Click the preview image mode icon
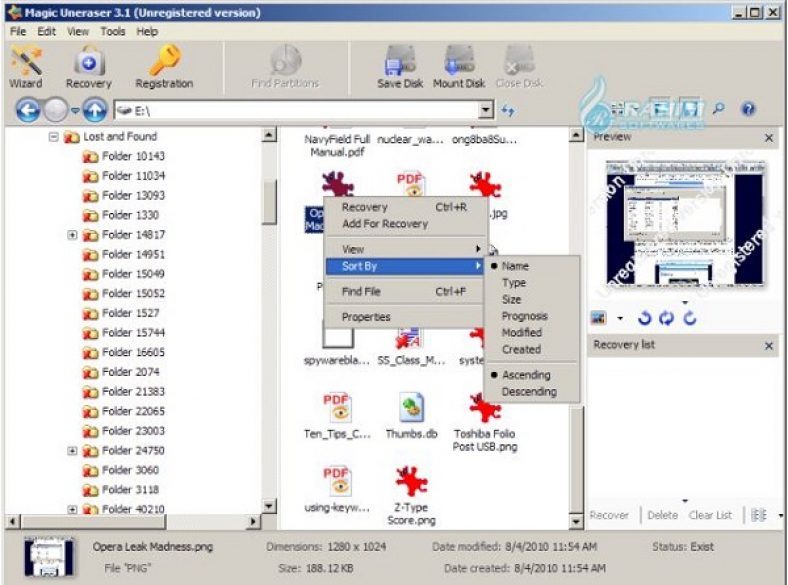 pyautogui.click(x=599, y=318)
